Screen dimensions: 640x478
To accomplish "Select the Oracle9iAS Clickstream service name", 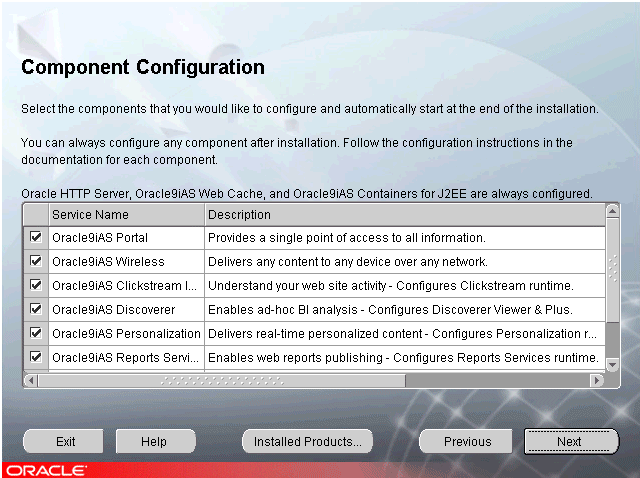I will 127,286.
